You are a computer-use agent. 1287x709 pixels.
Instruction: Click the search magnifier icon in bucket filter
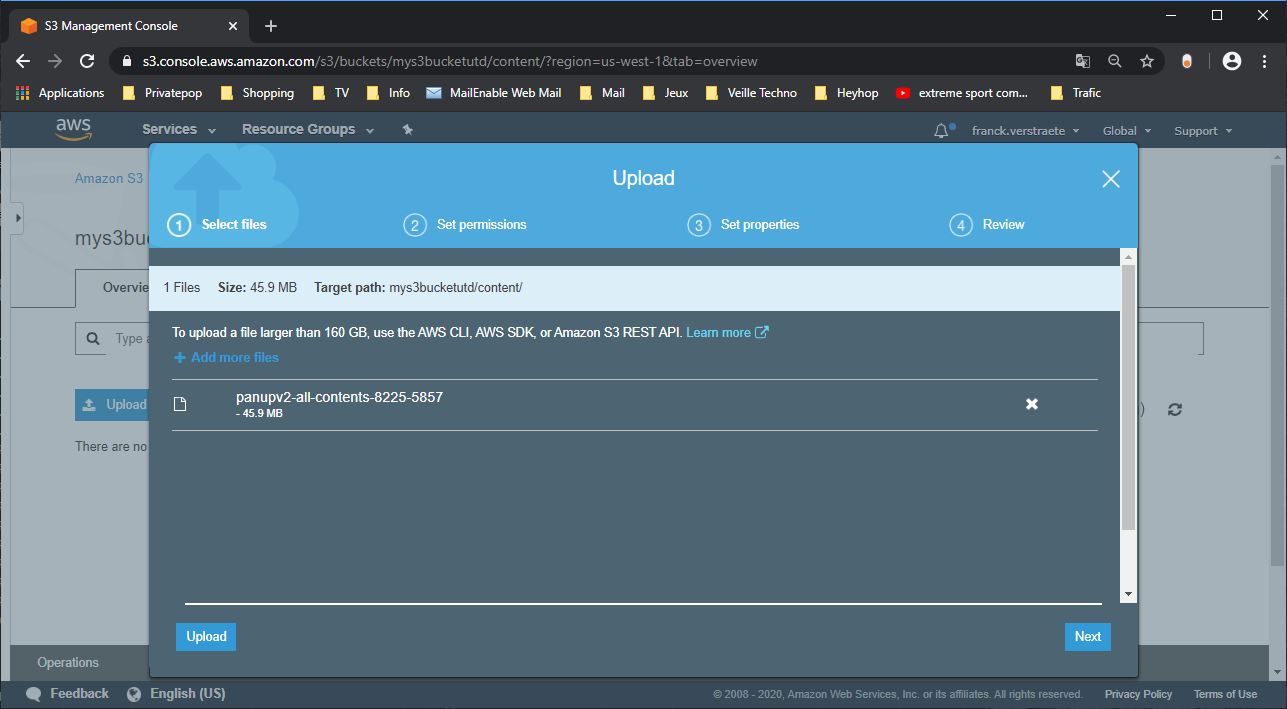[93, 339]
